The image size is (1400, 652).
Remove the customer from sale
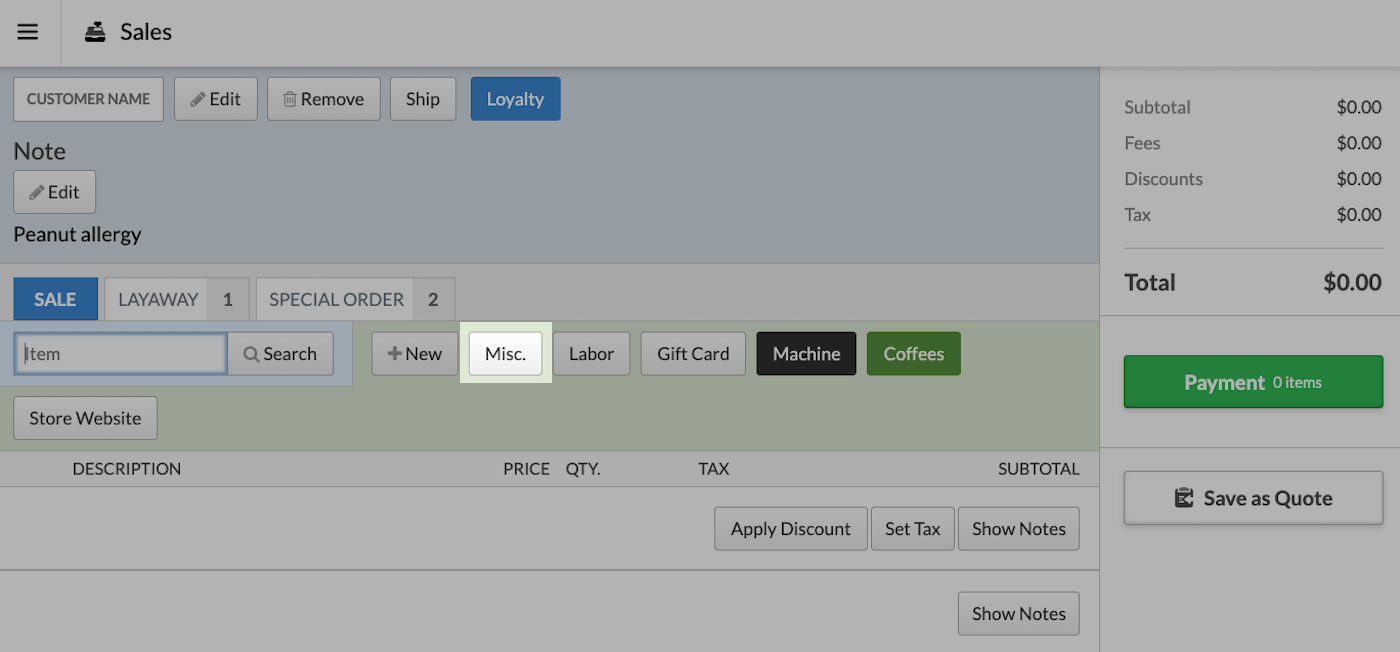point(323,99)
